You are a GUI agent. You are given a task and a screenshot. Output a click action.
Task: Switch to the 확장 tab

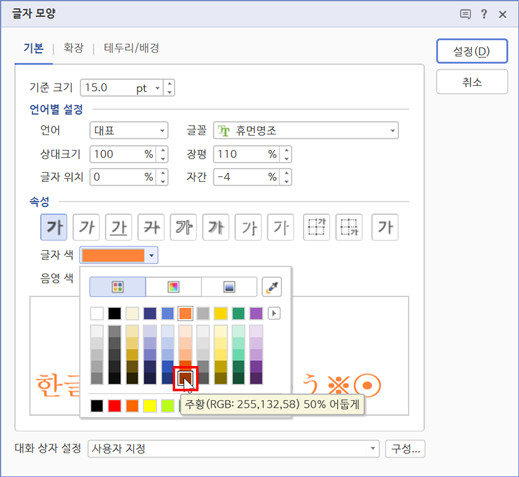73,48
